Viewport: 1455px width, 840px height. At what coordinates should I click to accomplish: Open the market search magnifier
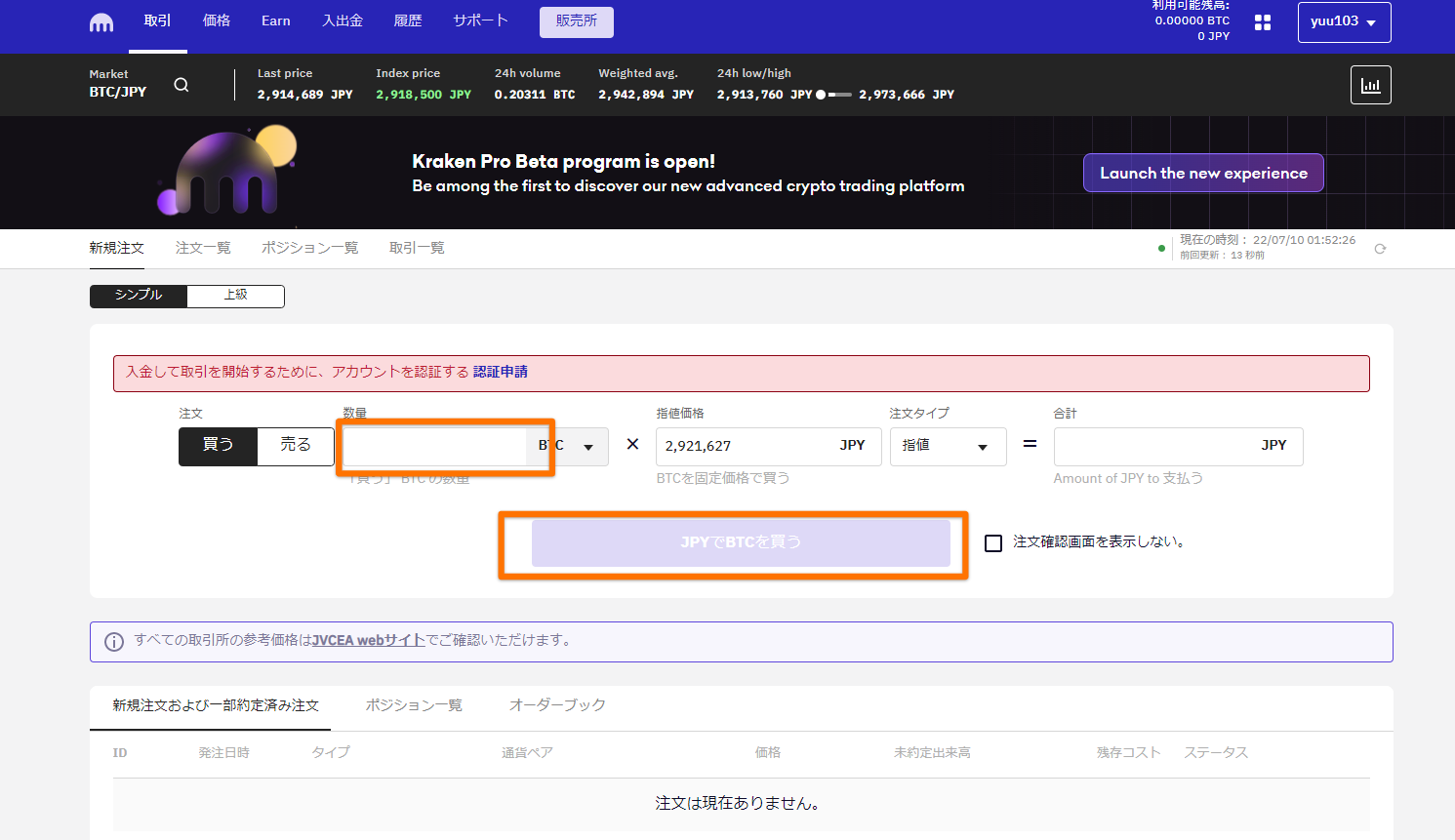[x=182, y=85]
